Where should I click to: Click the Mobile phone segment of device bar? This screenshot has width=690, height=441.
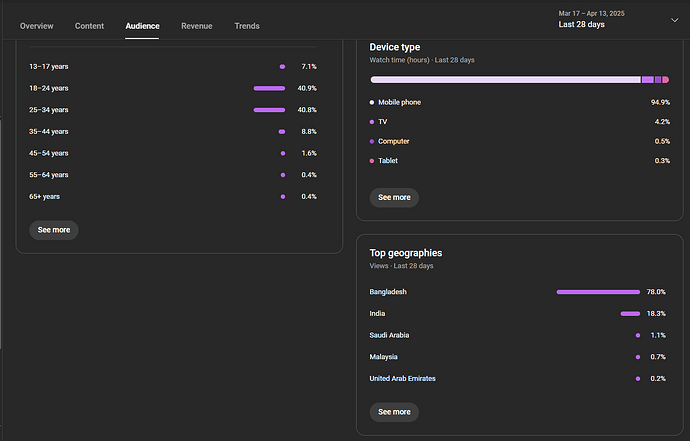click(505, 79)
